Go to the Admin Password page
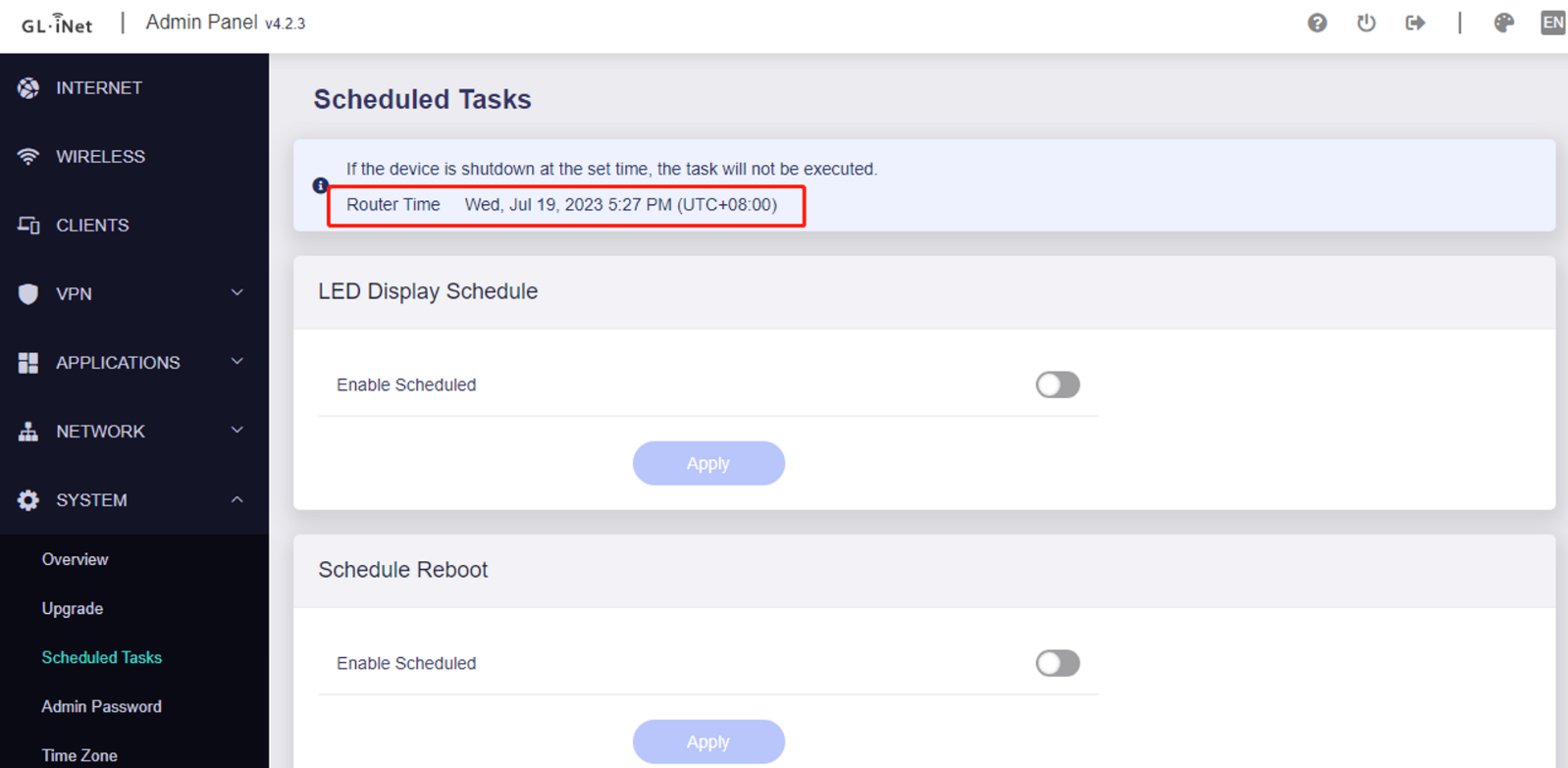Screen dimensions: 1568x768 (x=101, y=706)
